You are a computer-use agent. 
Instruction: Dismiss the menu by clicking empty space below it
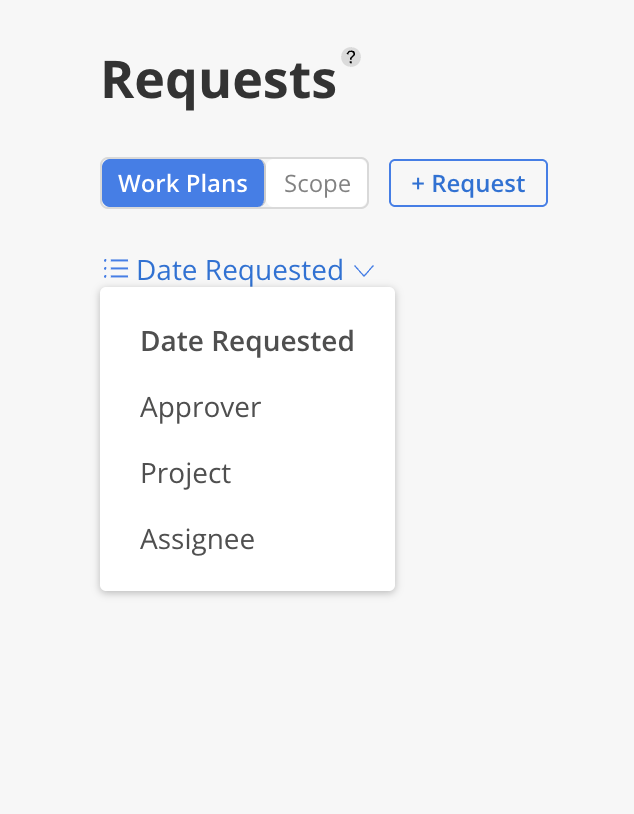[317, 701]
